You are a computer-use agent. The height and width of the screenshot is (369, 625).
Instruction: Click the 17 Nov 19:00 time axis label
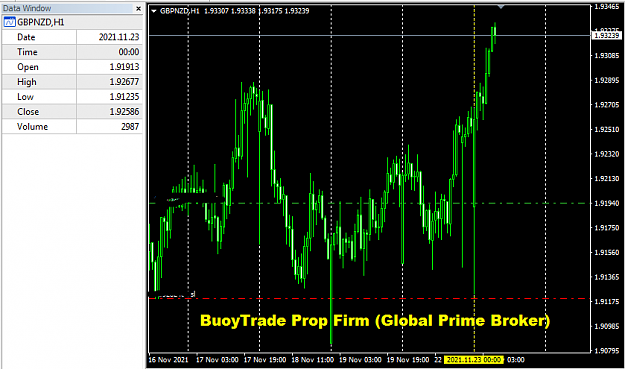[265, 360]
